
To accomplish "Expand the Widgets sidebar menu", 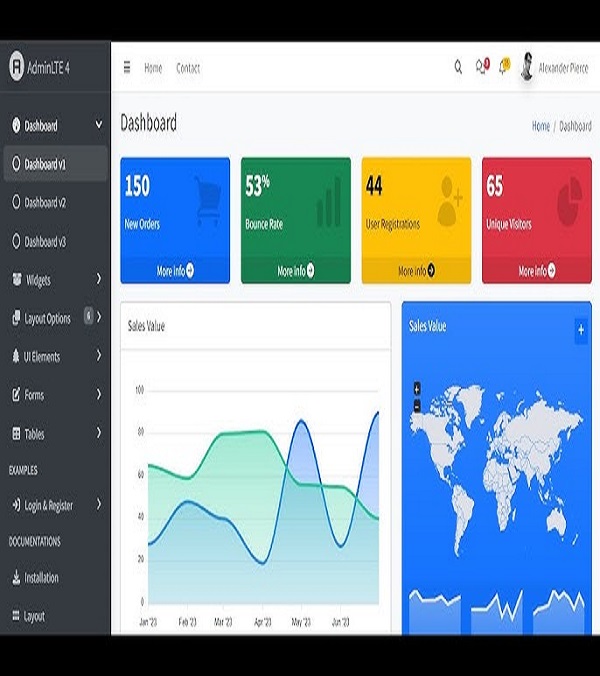I will [x=98, y=279].
